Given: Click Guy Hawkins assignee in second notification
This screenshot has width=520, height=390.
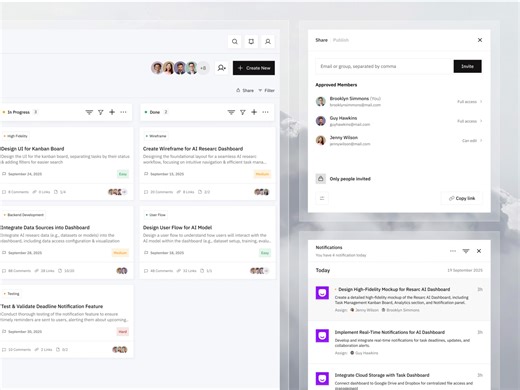Looking at the screenshot, I should 364,353.
